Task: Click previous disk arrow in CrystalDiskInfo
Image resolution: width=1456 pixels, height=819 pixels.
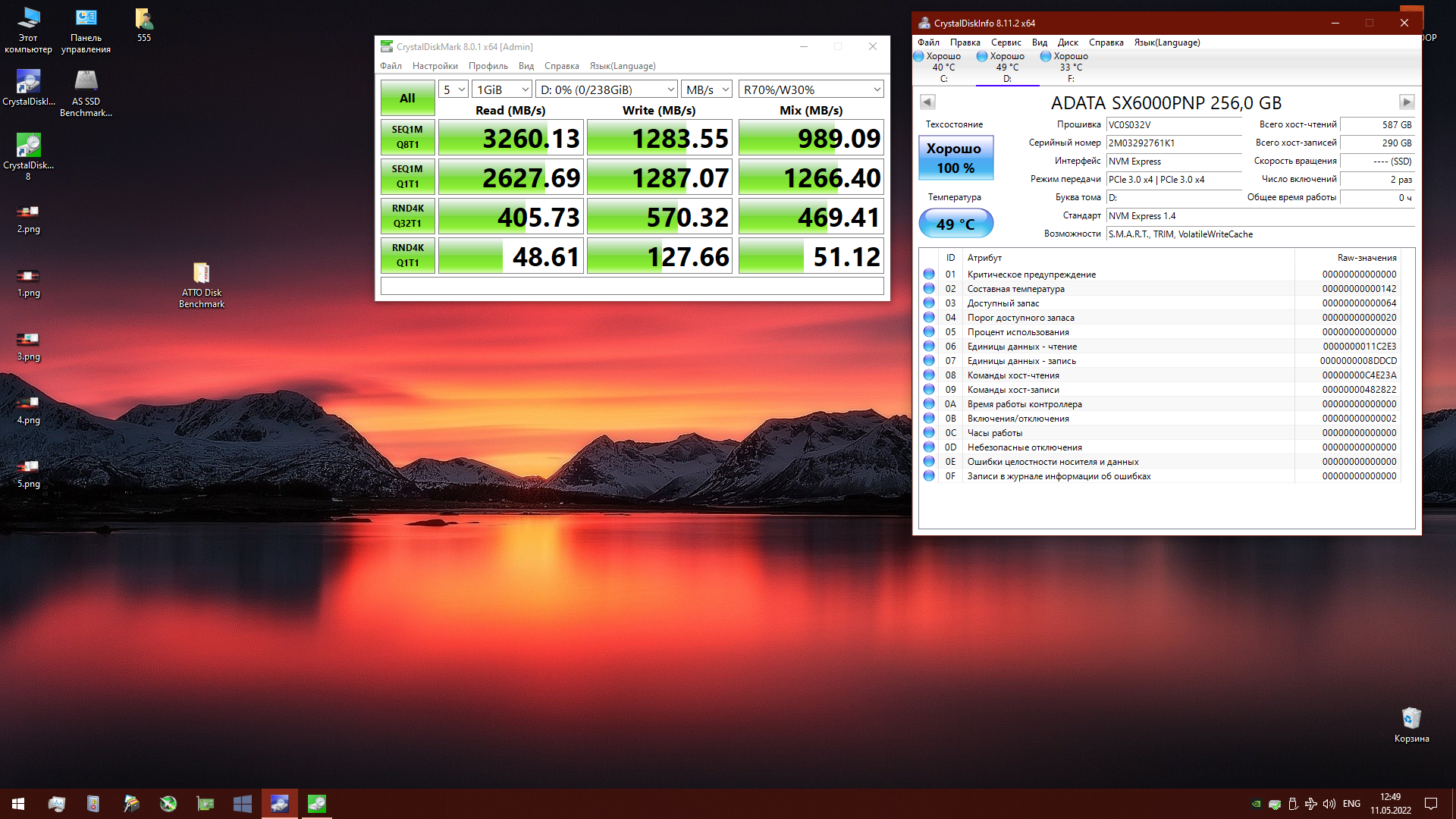Action: (927, 102)
